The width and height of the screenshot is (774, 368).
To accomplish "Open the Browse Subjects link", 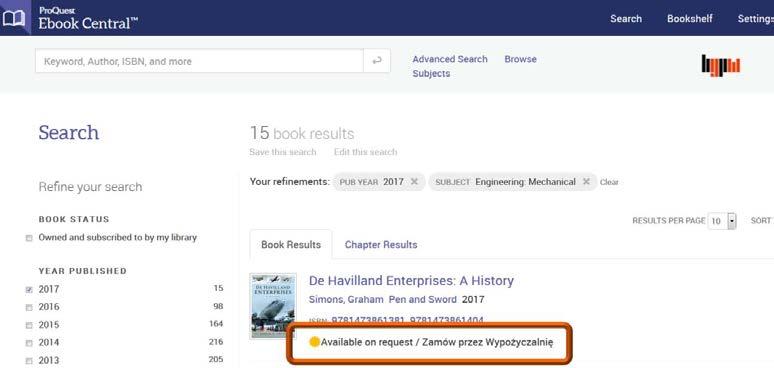I will pos(474,66).
